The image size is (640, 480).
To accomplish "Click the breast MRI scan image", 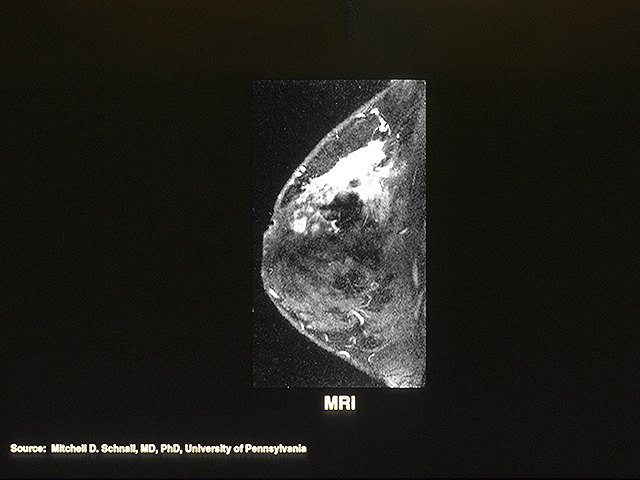I will click(339, 233).
